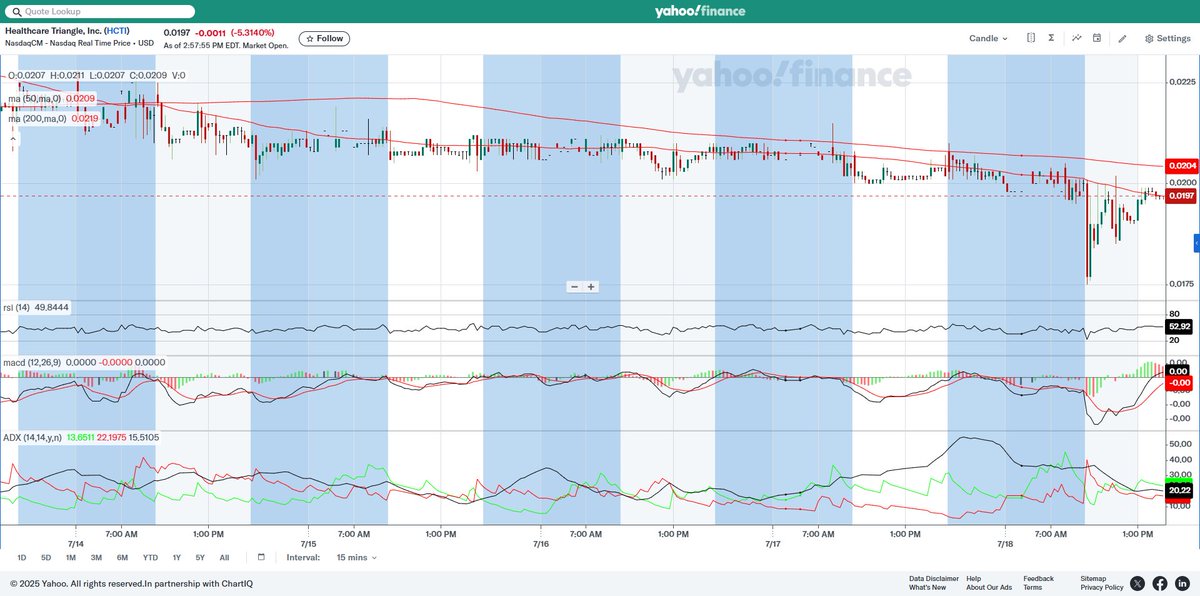The height and width of the screenshot is (596, 1200).
Task: Open Yahoo Finance LinkedIn icon
Action: pyautogui.click(x=1182, y=583)
